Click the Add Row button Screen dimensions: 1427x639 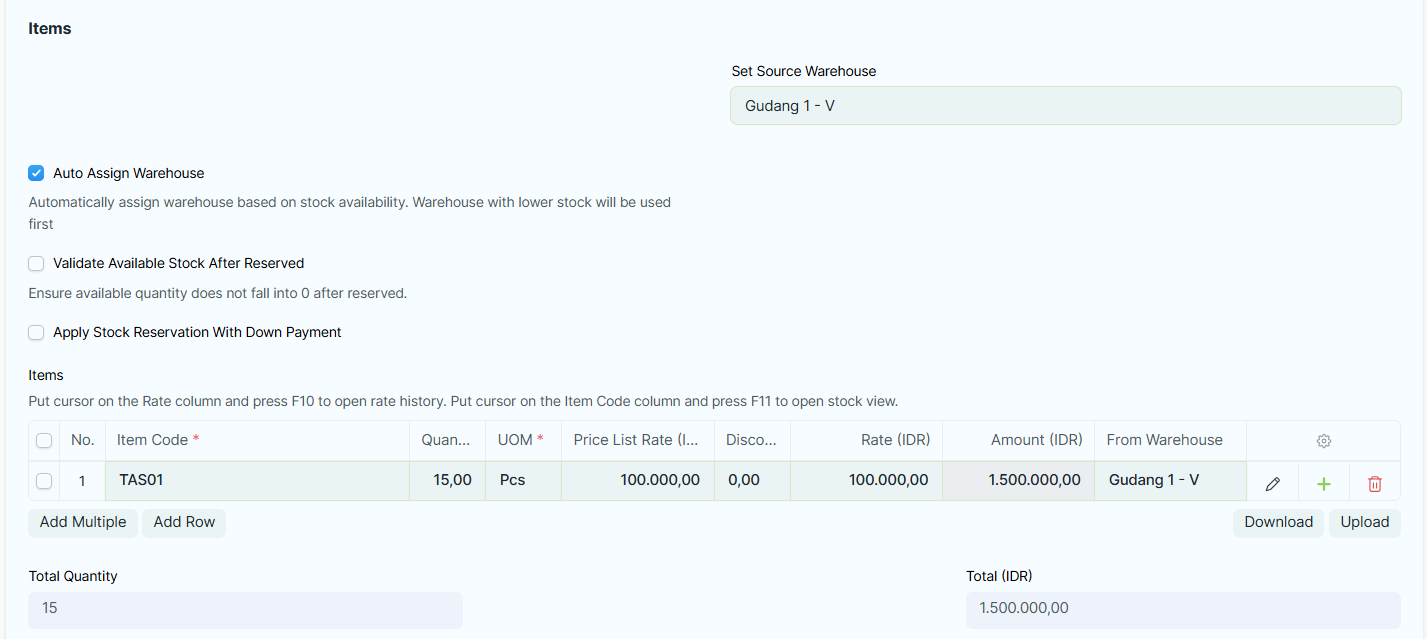tap(184, 523)
